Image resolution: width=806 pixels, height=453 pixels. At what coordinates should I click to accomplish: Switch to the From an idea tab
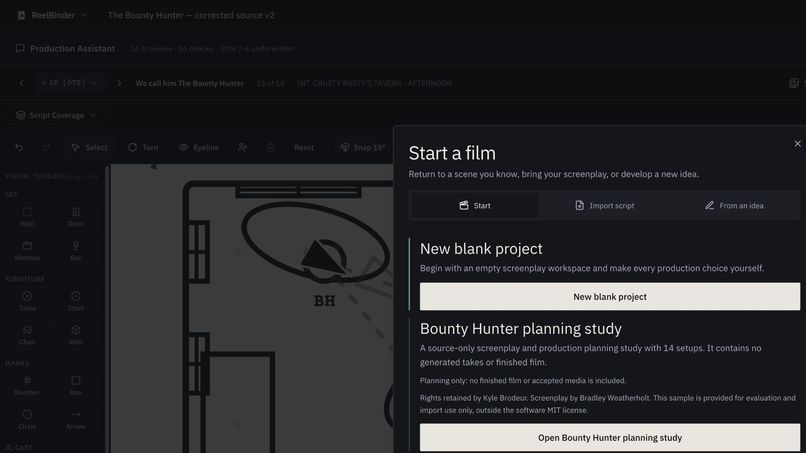(734, 205)
